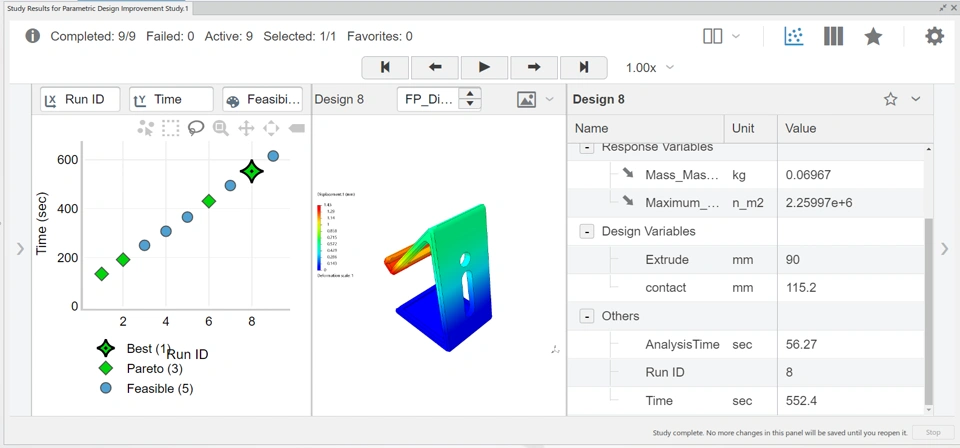Activate lasso selection tool on chart
This screenshot has width=960, height=448.
click(196, 128)
